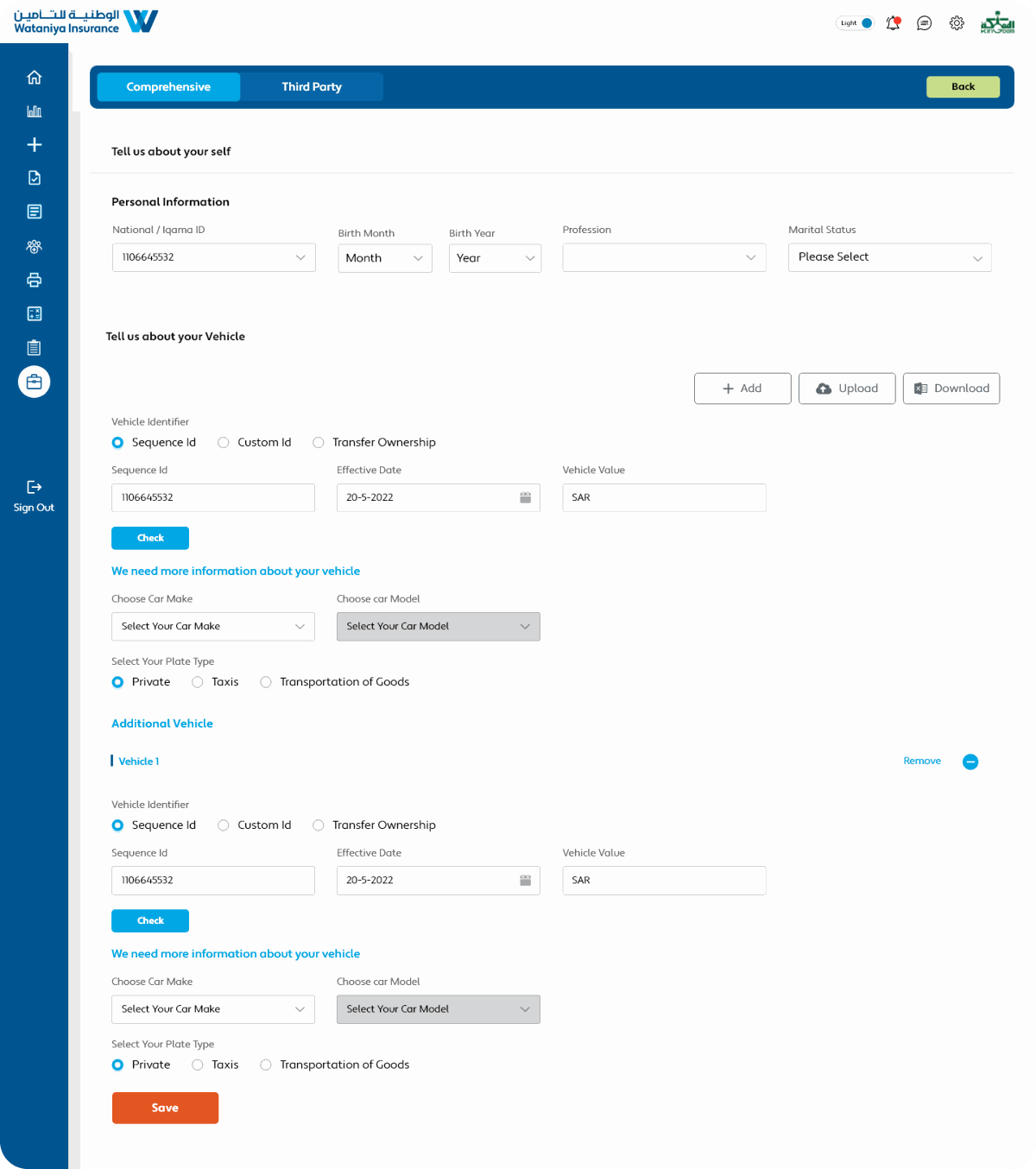Click first Check button

click(x=150, y=538)
